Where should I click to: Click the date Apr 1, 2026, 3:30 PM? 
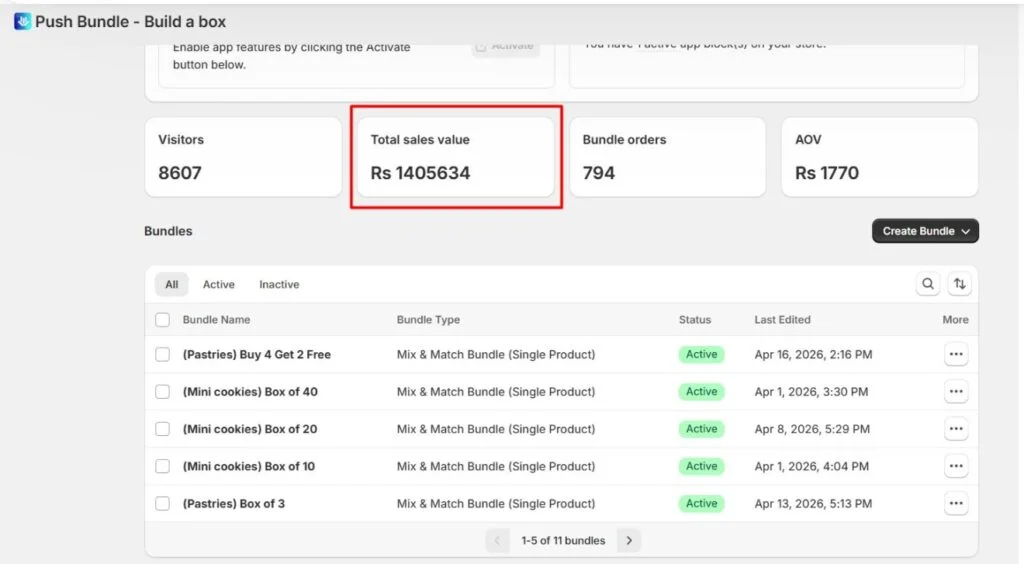pyautogui.click(x=811, y=392)
